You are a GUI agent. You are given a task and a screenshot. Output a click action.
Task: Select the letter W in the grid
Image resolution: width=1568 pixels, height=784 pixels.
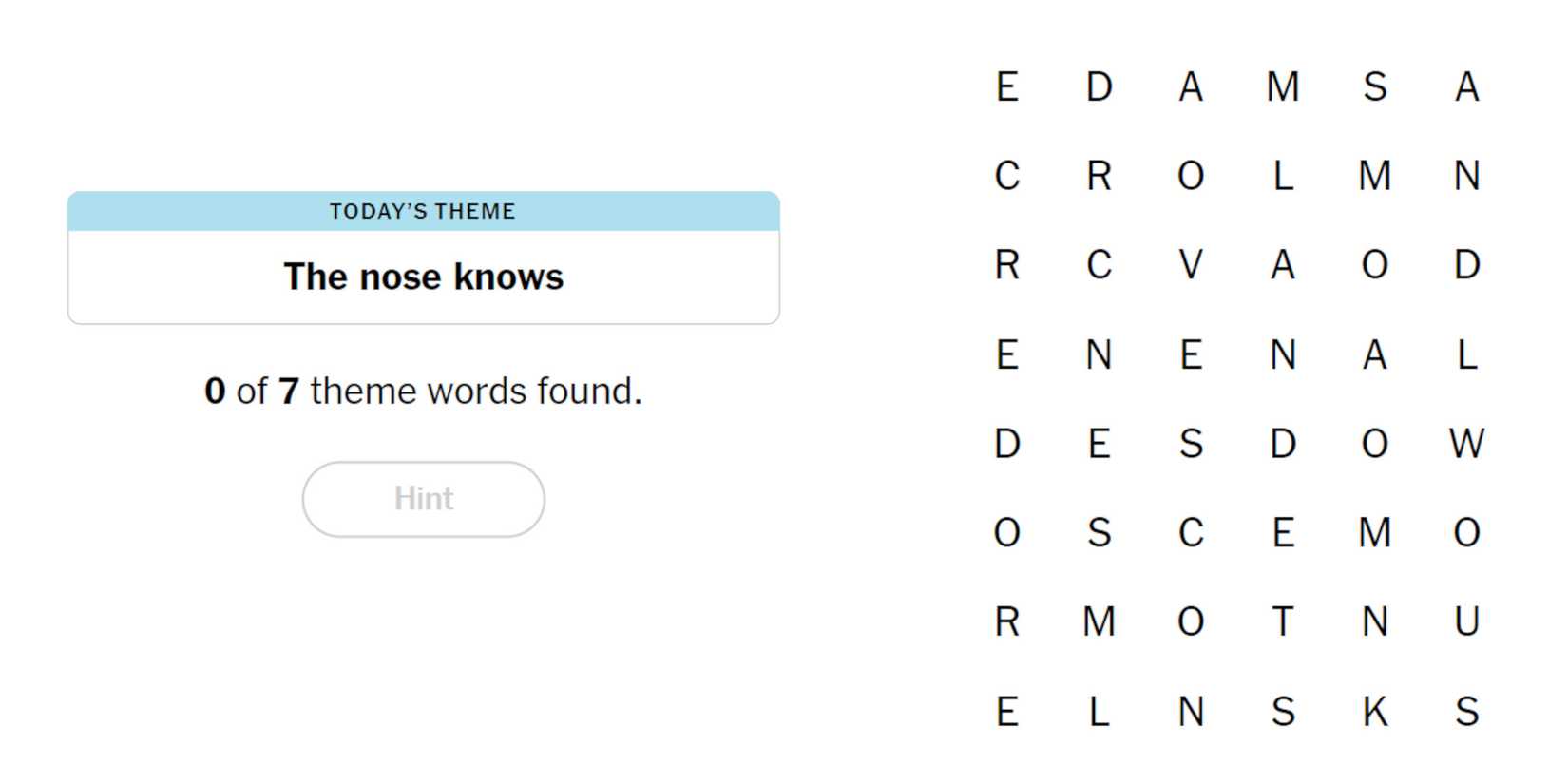pos(1466,444)
